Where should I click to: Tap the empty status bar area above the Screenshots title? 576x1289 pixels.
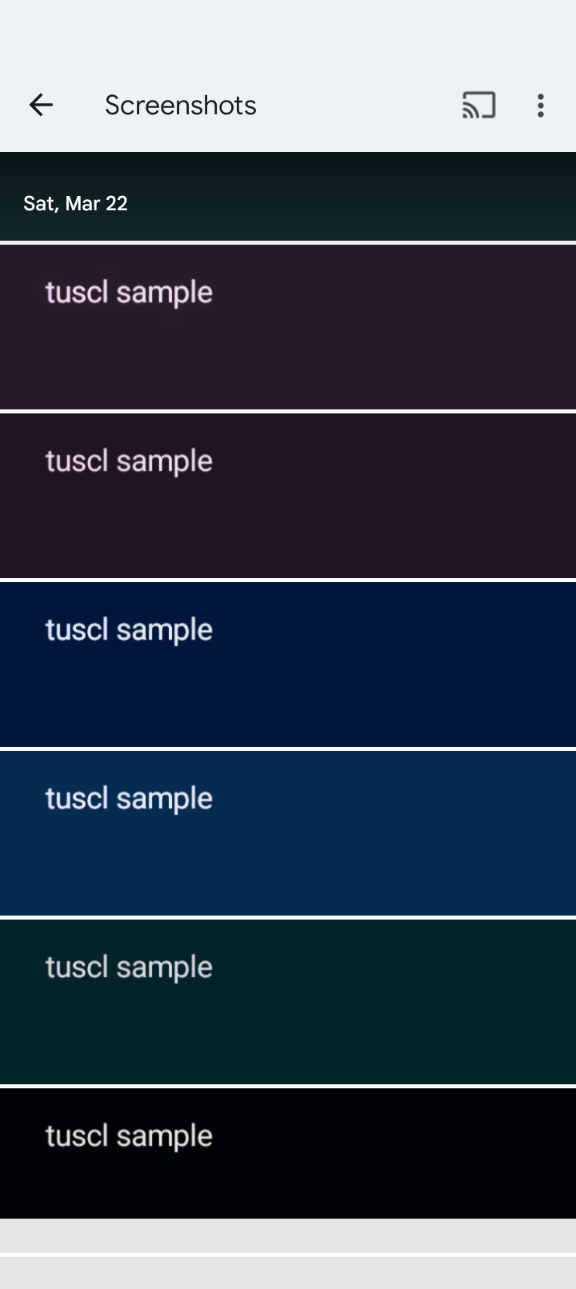point(288,30)
